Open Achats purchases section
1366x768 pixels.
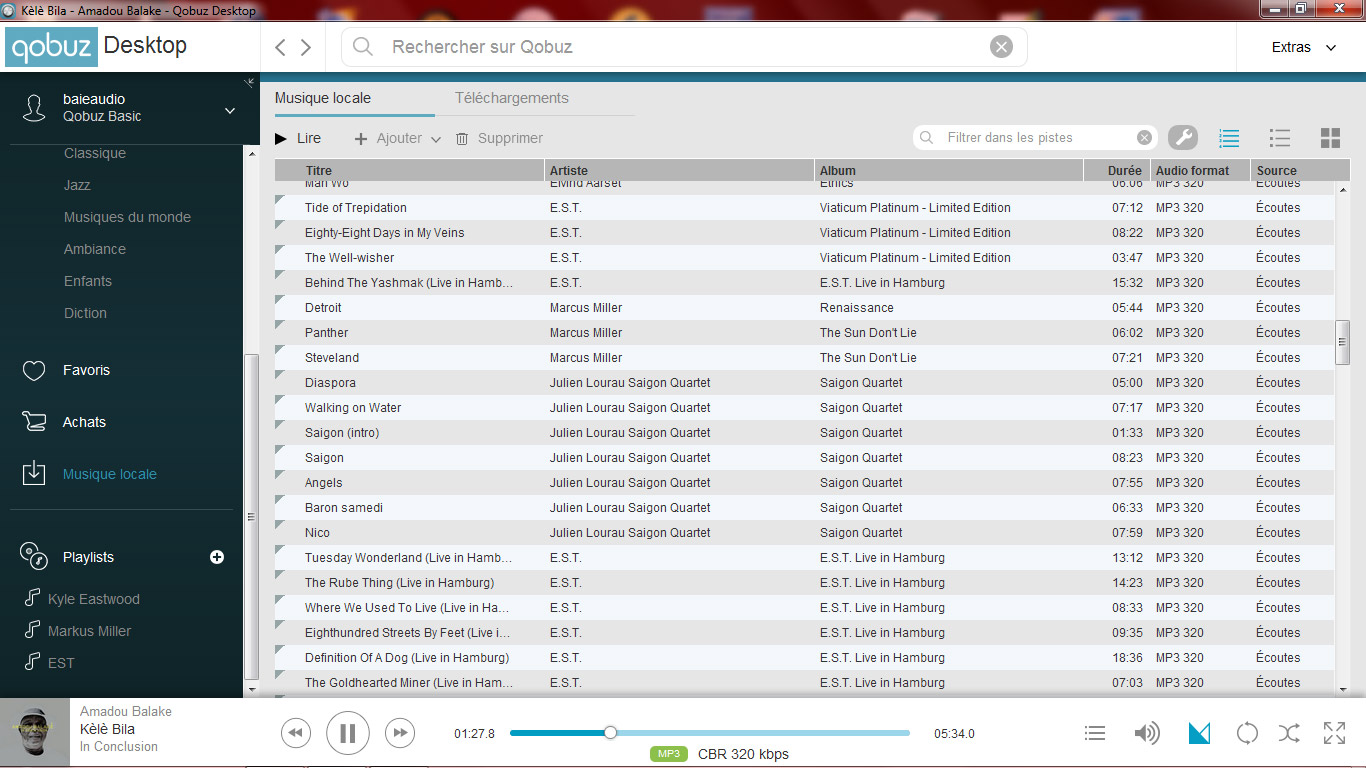pyautogui.click(x=84, y=422)
